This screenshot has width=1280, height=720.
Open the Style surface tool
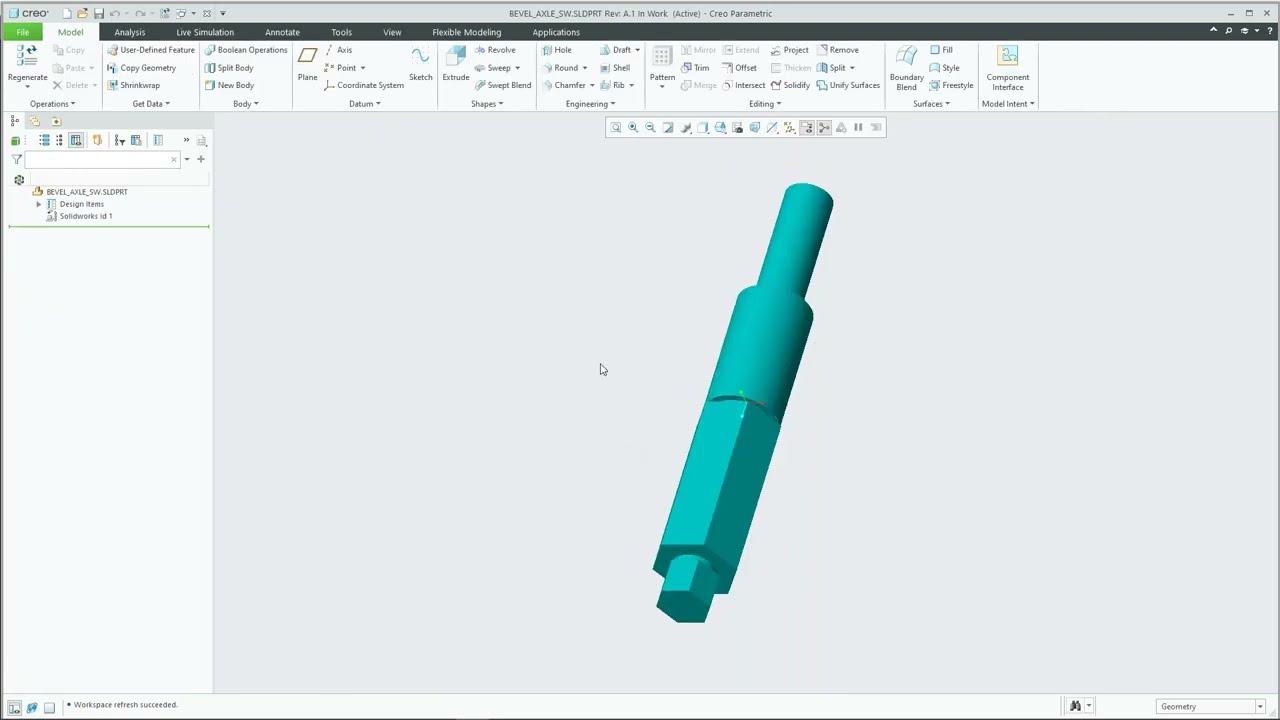pyautogui.click(x=944, y=68)
